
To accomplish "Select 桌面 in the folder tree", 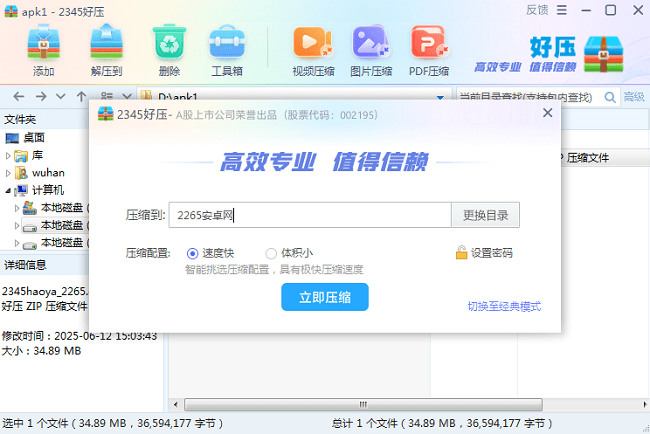I will [33, 138].
